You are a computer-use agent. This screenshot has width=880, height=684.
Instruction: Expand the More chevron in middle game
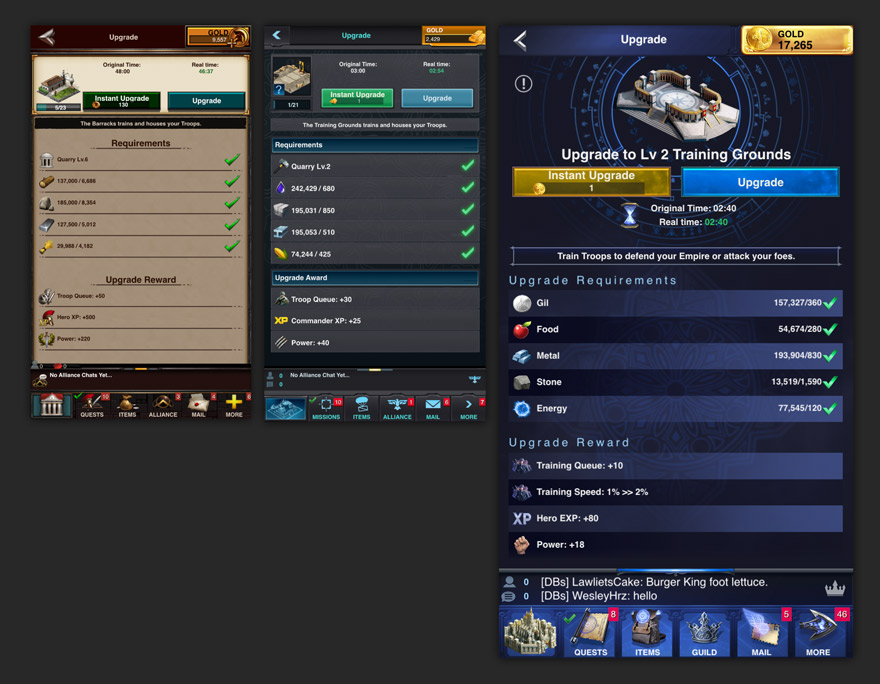(469, 408)
